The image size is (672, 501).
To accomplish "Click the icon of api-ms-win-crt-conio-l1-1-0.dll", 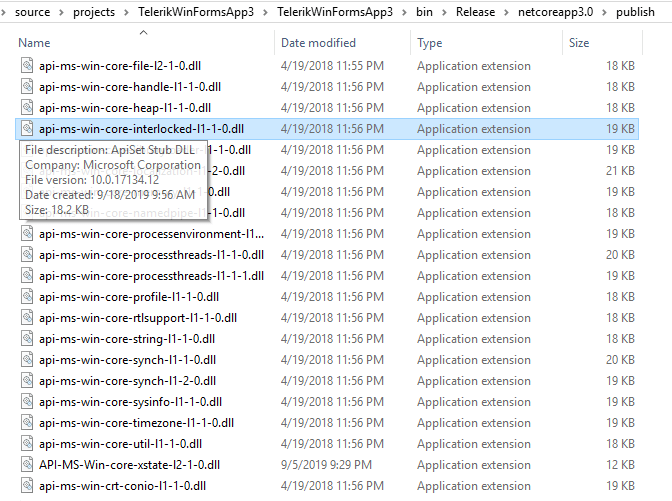I will tap(27, 486).
